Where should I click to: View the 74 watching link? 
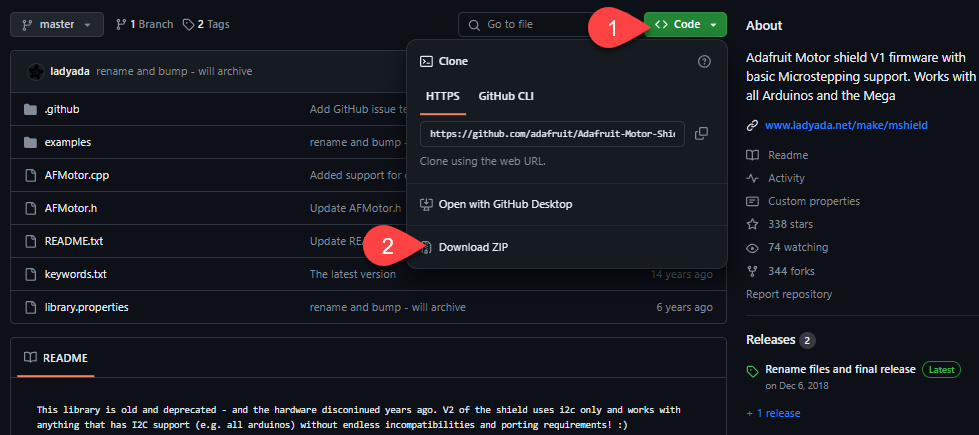coord(798,247)
